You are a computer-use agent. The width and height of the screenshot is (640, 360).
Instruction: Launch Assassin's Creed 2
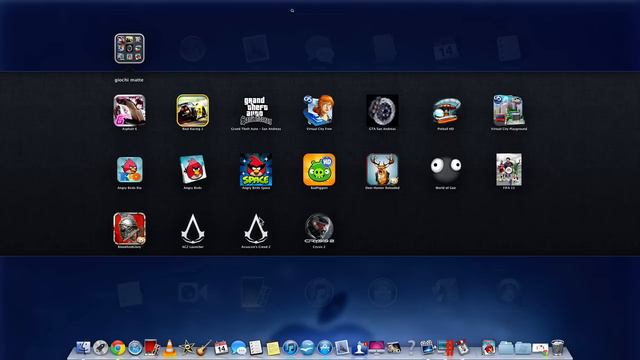(x=256, y=229)
